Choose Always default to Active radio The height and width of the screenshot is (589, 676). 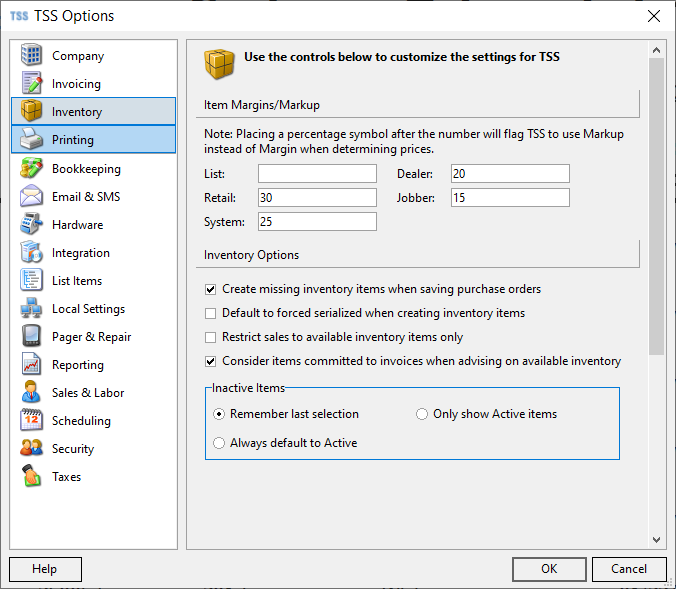click(x=219, y=443)
